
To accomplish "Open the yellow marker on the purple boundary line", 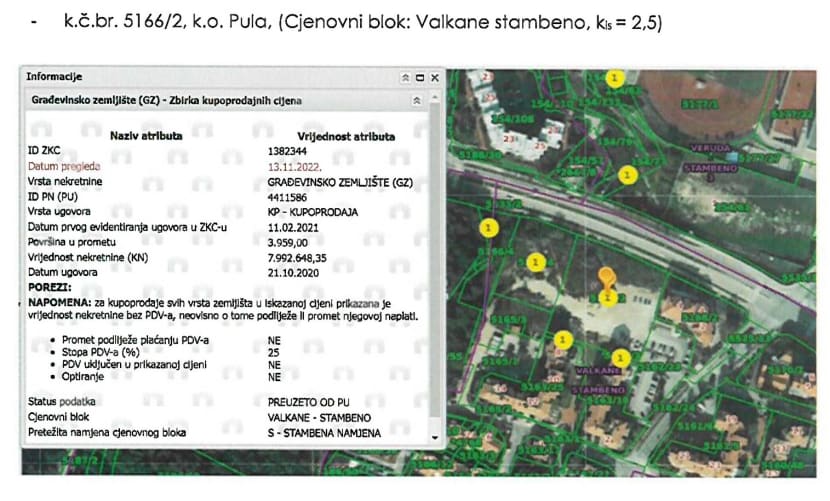I will click(489, 228).
